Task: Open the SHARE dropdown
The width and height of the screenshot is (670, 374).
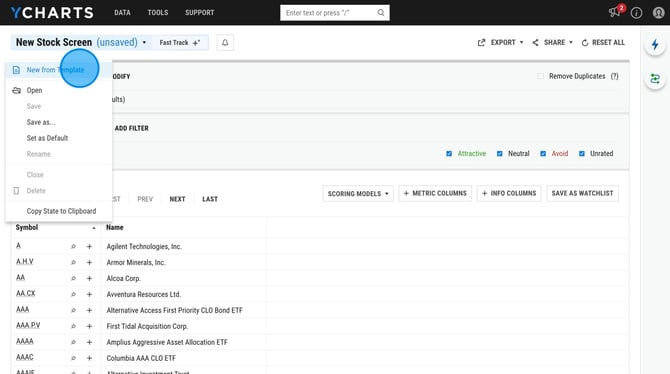Action: click(552, 42)
